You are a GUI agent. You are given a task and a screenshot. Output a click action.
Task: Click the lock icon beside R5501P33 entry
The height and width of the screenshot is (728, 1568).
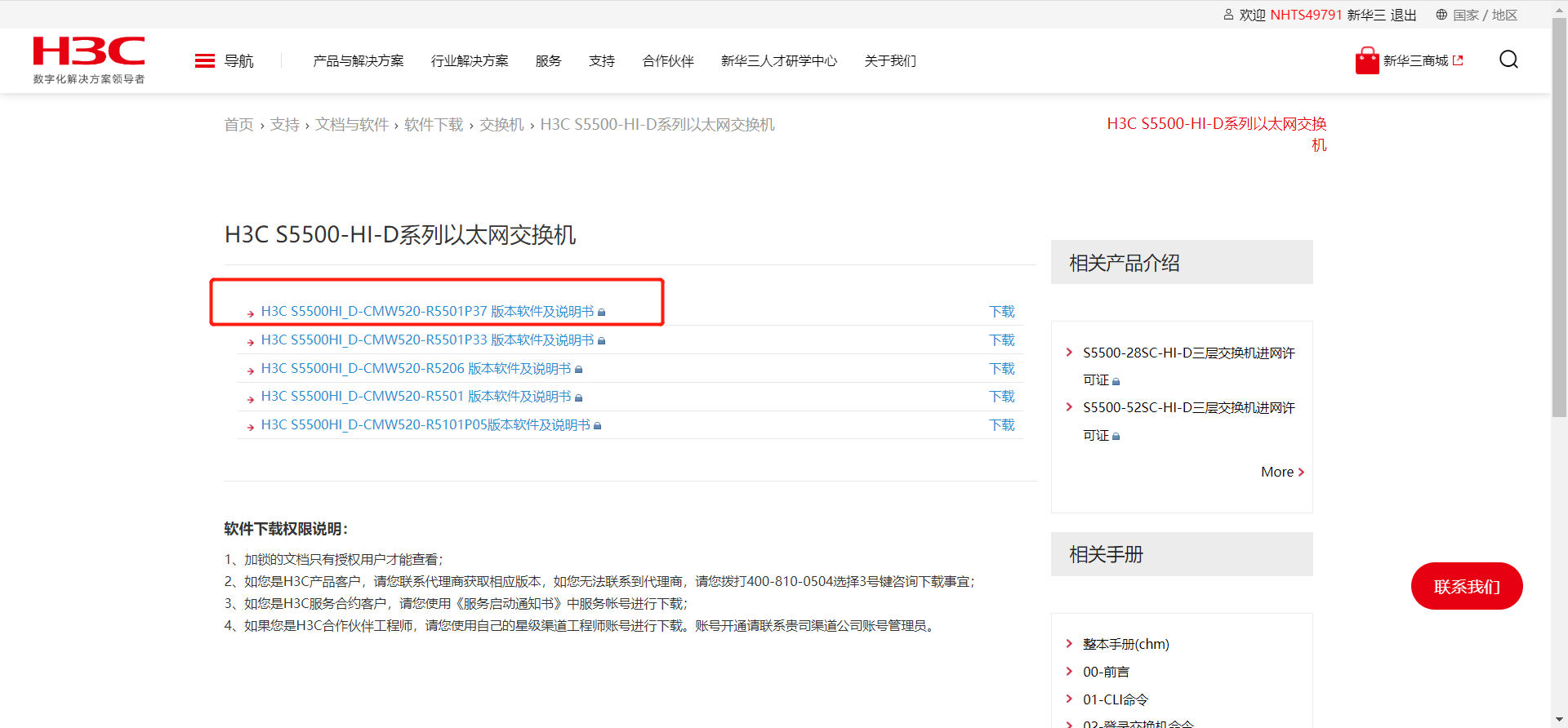point(602,341)
